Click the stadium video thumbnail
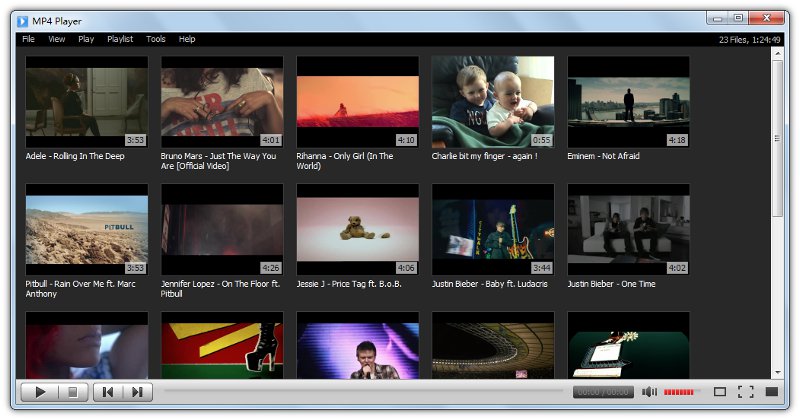Viewport: 800px width, 420px height. [493, 345]
